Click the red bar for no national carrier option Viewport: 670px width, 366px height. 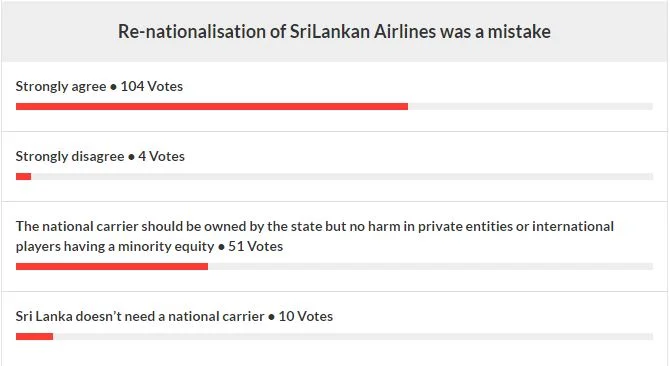click(x=35, y=337)
